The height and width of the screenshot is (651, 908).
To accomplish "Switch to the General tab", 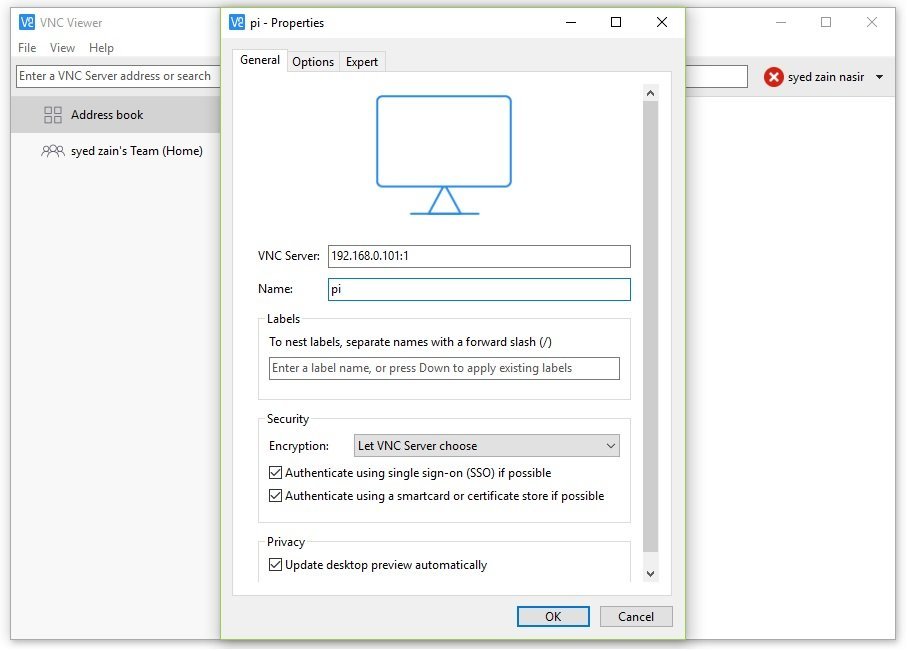I will click(x=260, y=60).
